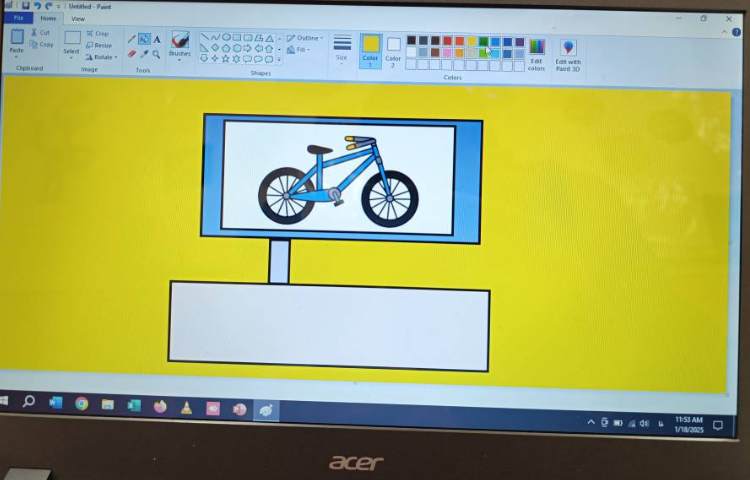Select the Eraser tool
The height and width of the screenshot is (480, 750).
(132, 54)
